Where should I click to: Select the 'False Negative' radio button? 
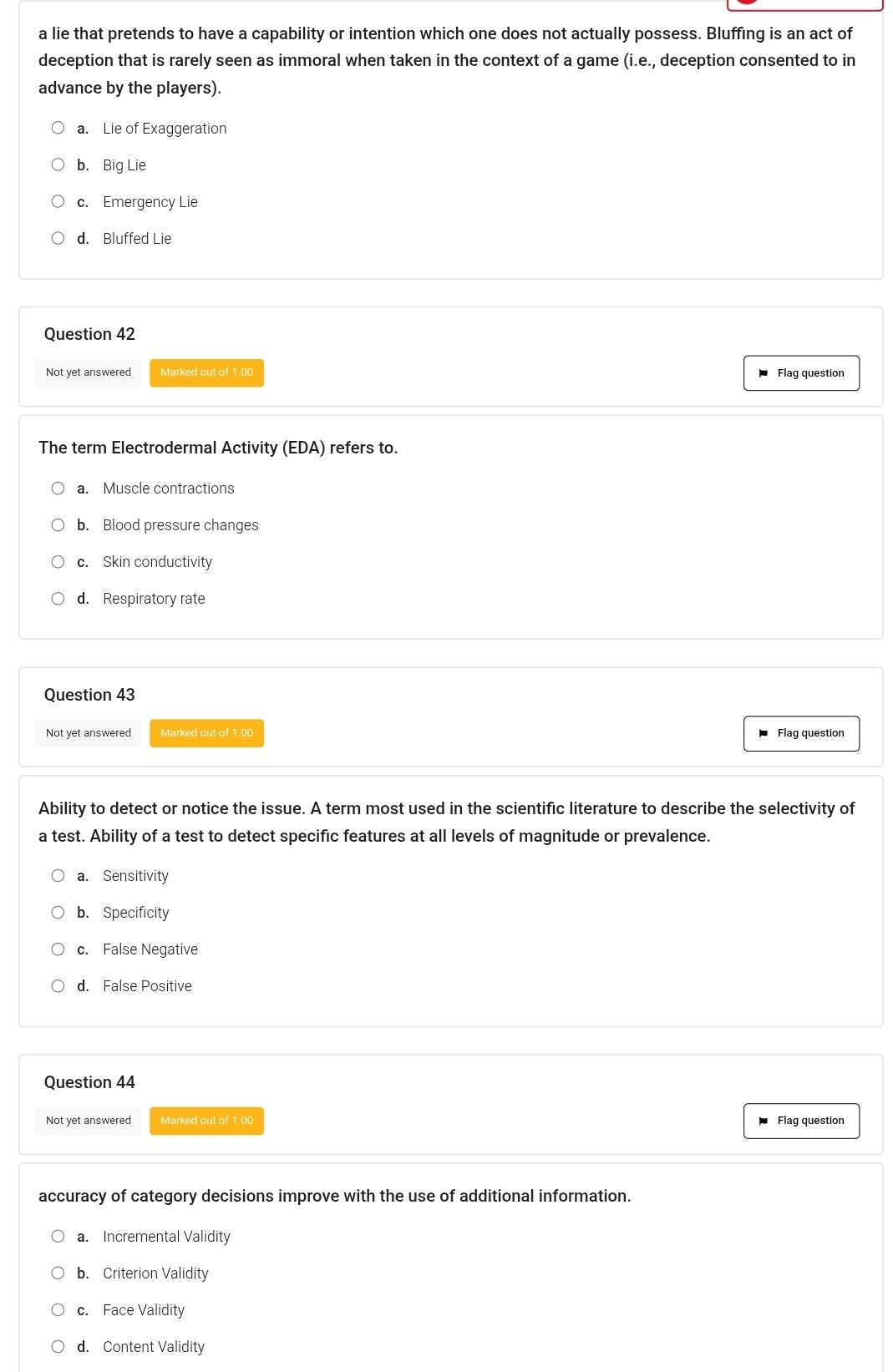[x=58, y=949]
